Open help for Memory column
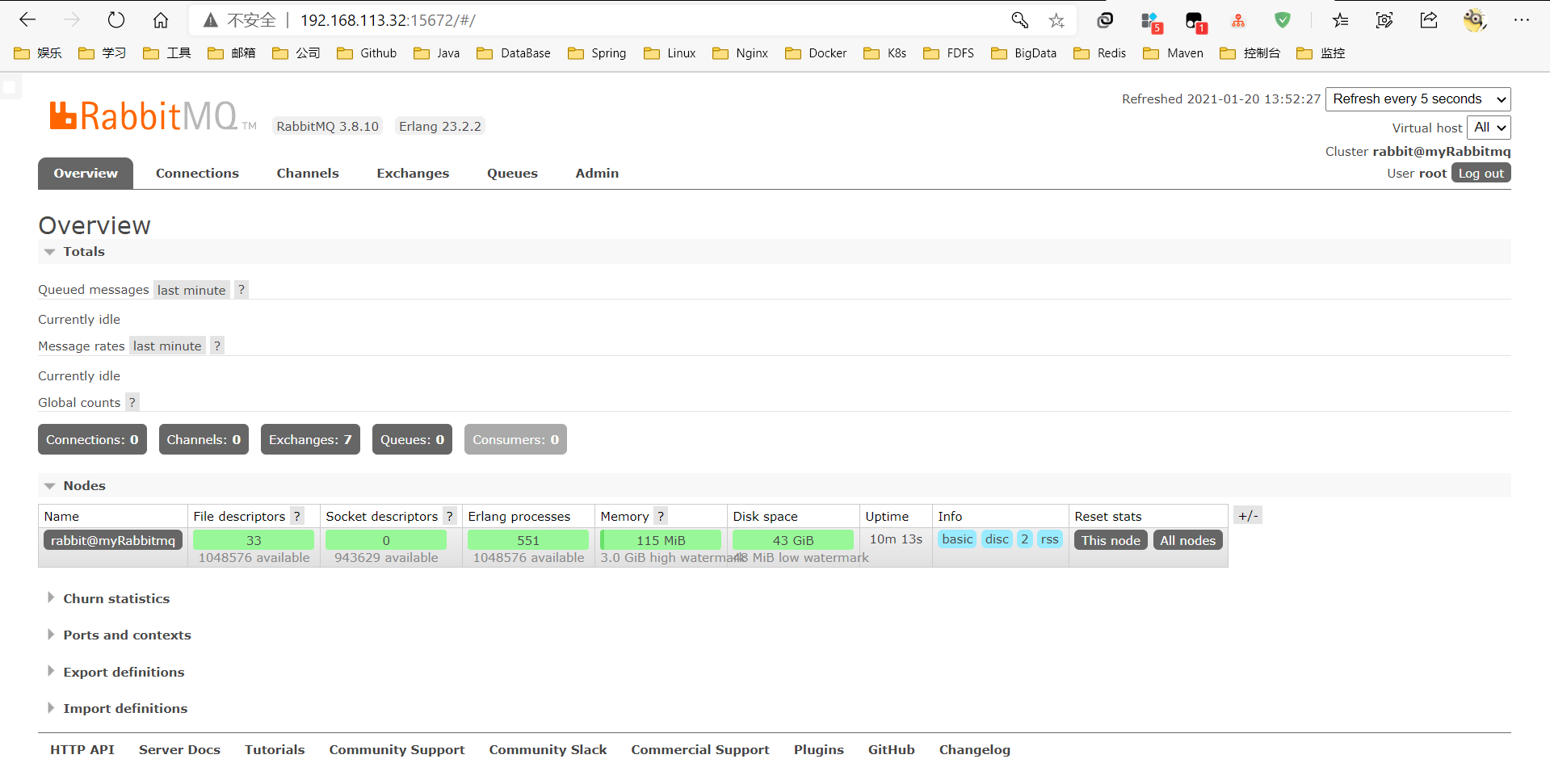Image resolution: width=1550 pixels, height=784 pixels. coord(661,516)
